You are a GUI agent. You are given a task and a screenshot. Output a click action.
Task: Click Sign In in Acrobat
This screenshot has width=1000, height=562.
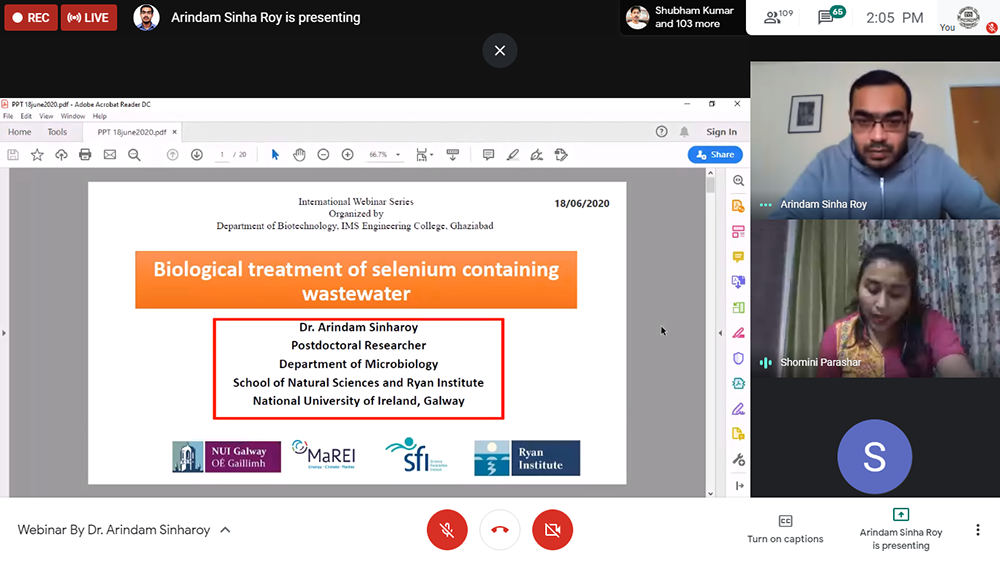pos(721,132)
